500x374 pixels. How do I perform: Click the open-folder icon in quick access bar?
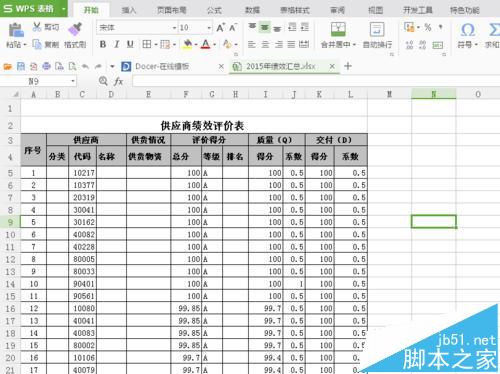pyautogui.click(x=8, y=67)
